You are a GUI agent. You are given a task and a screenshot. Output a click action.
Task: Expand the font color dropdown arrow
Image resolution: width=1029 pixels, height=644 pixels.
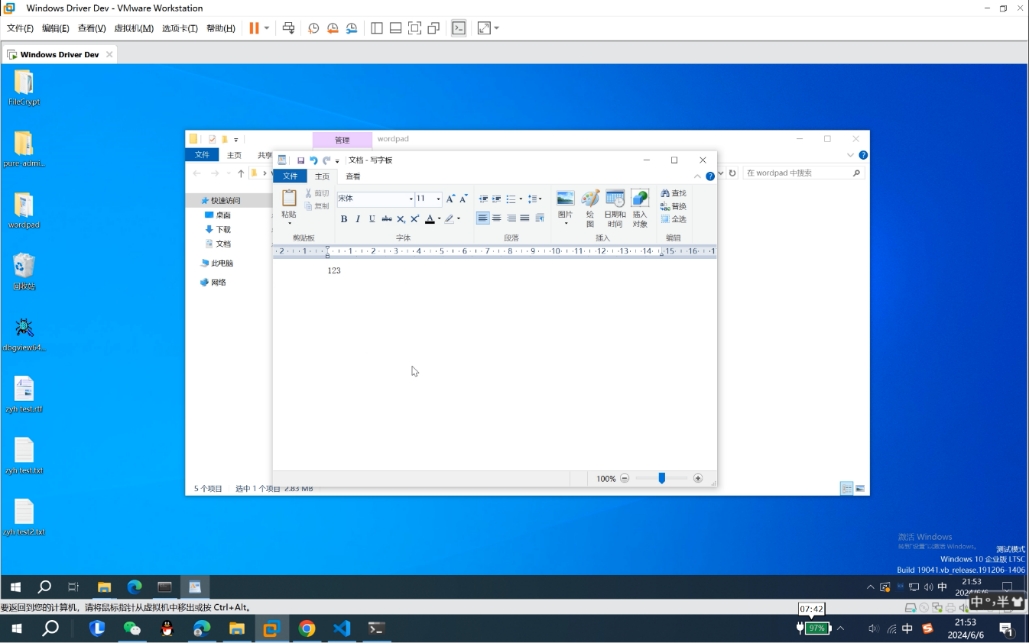pyautogui.click(x=438, y=219)
